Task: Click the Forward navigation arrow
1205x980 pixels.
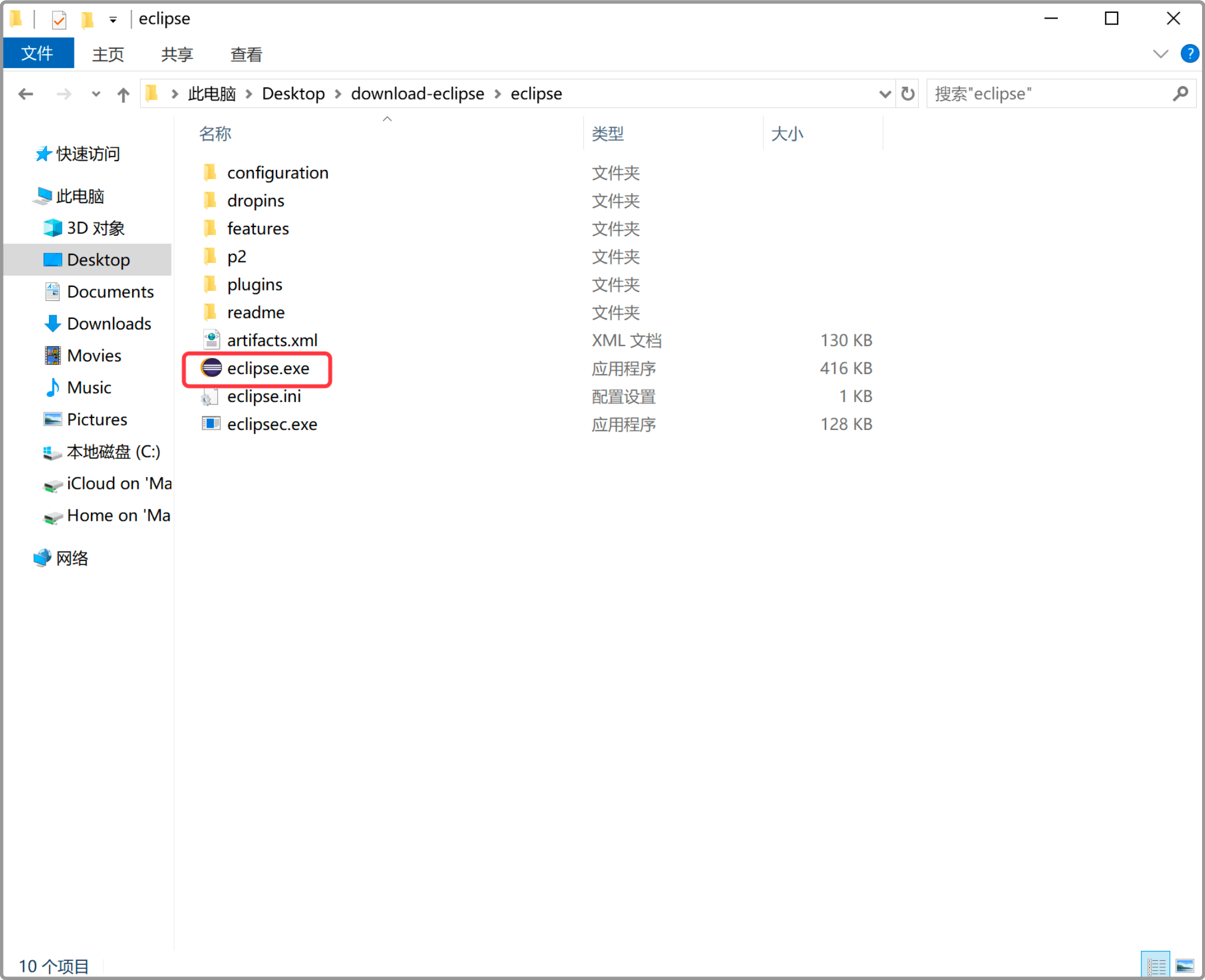Action: coord(64,94)
